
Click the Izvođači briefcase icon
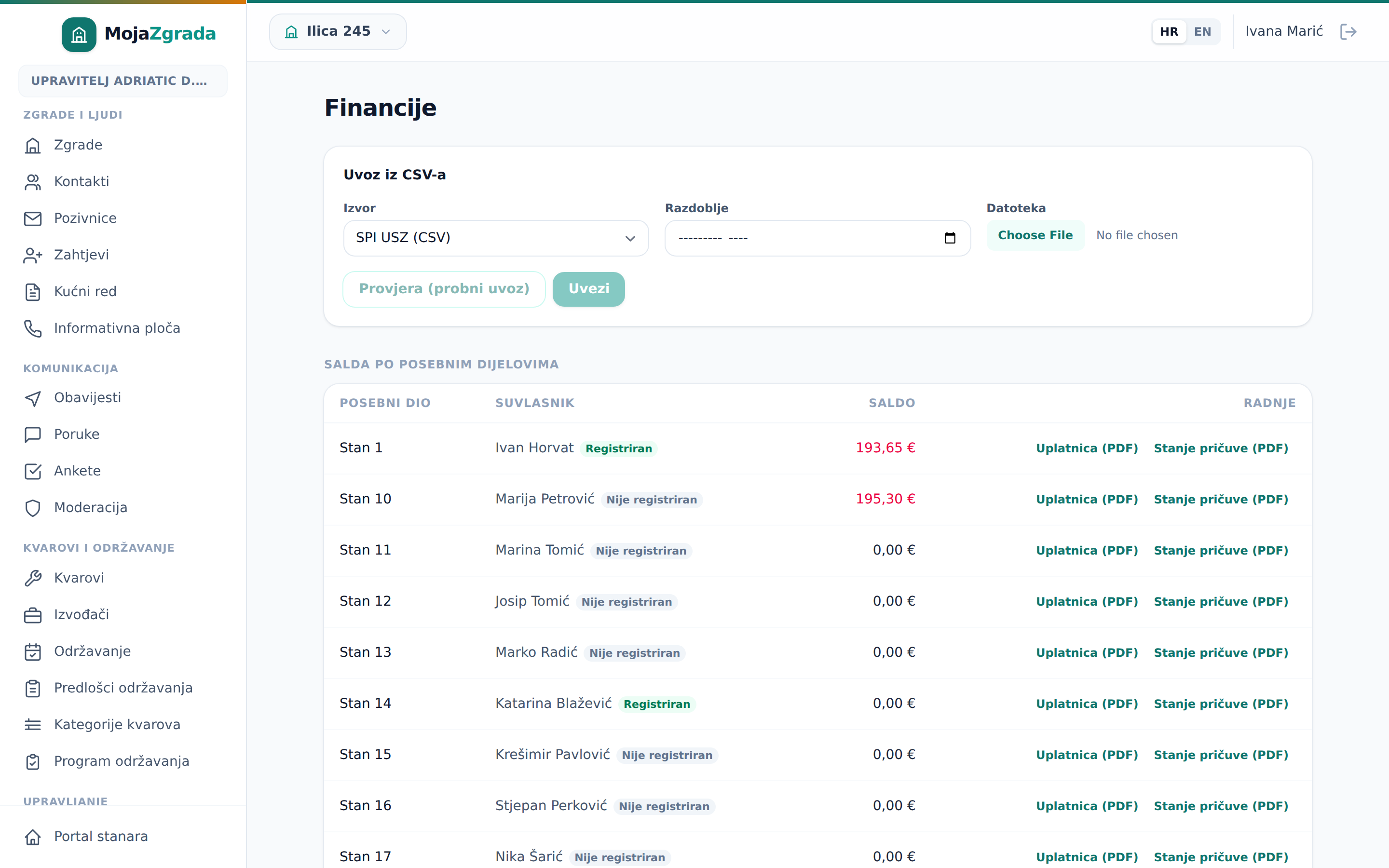pos(33,615)
